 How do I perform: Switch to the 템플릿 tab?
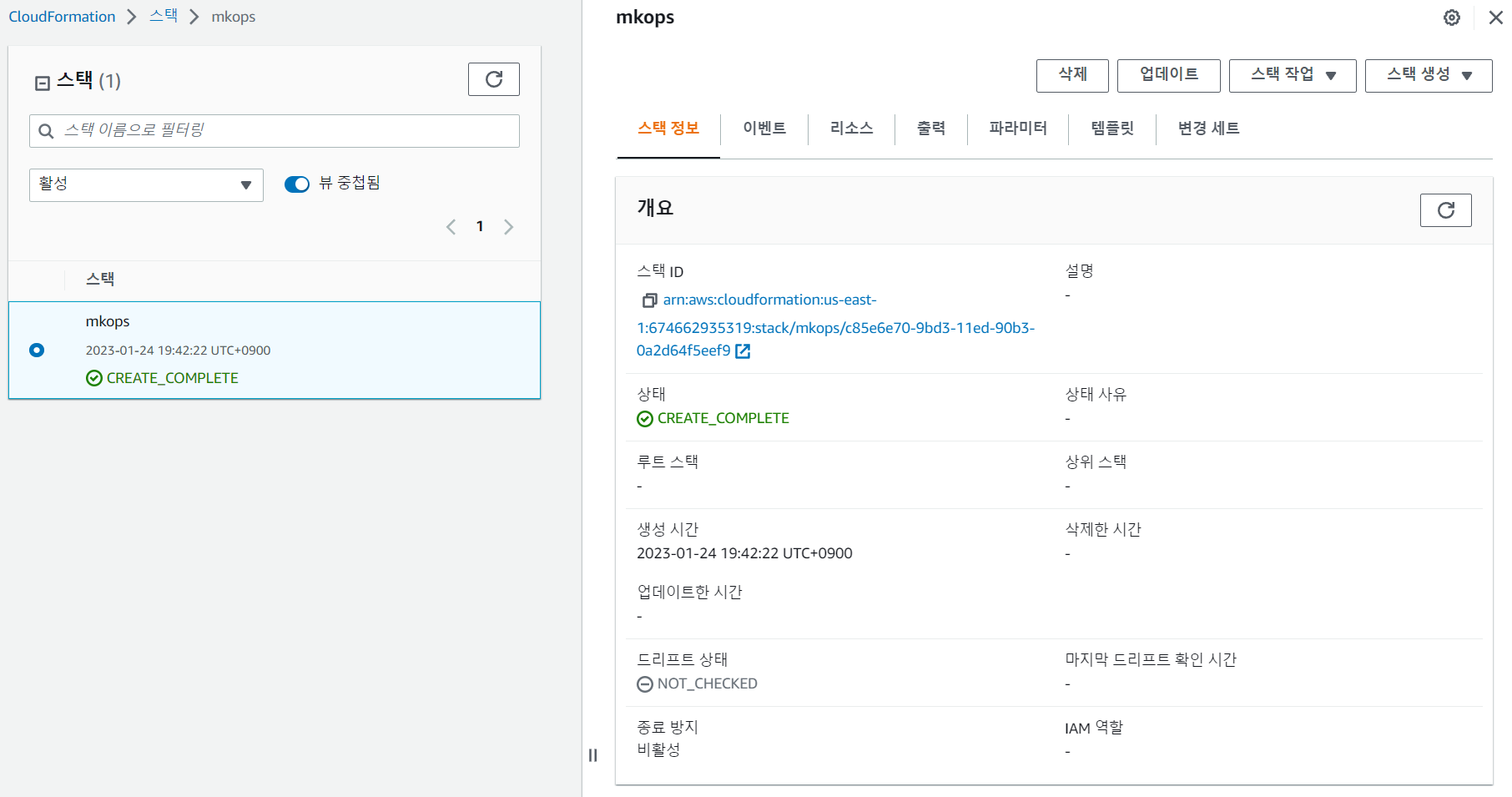pos(1111,129)
